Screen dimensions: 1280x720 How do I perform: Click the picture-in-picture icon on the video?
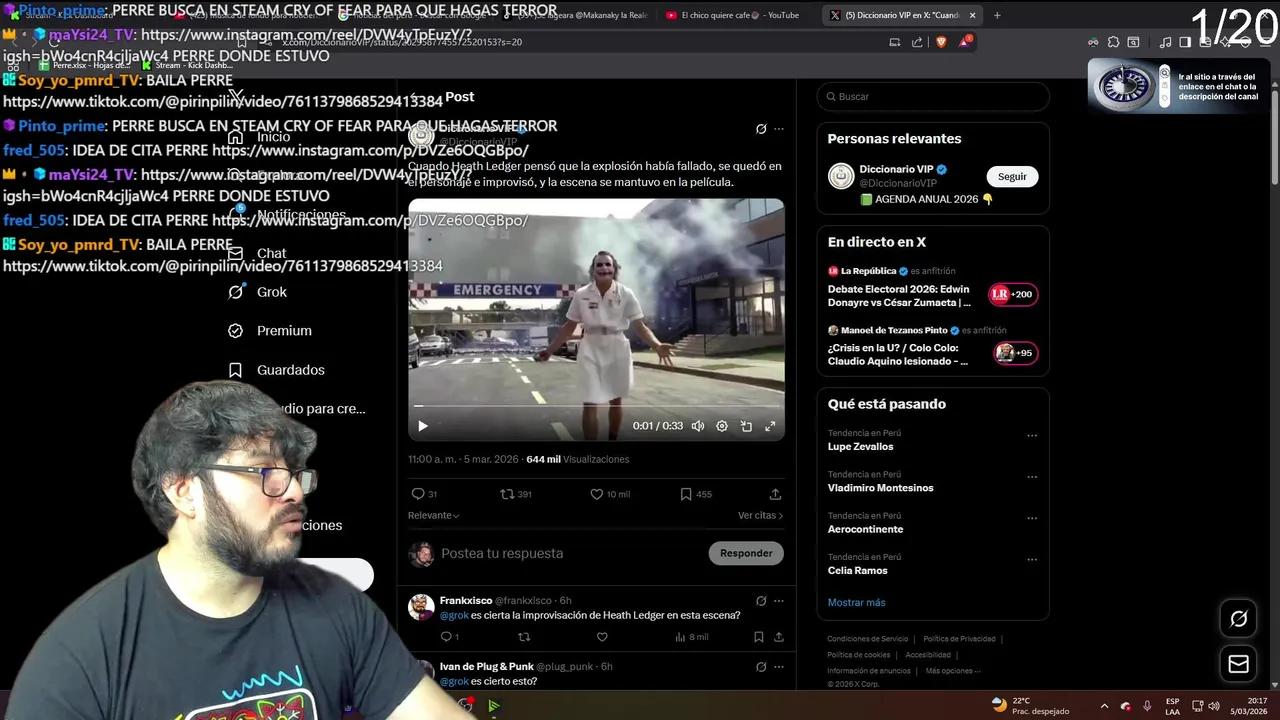(746, 426)
